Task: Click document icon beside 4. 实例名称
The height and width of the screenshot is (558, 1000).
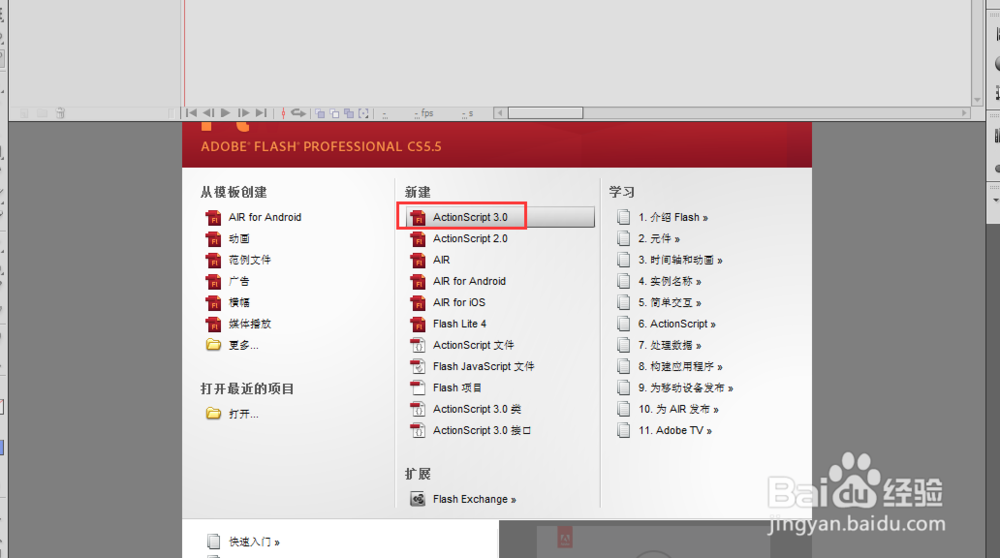Action: click(623, 281)
